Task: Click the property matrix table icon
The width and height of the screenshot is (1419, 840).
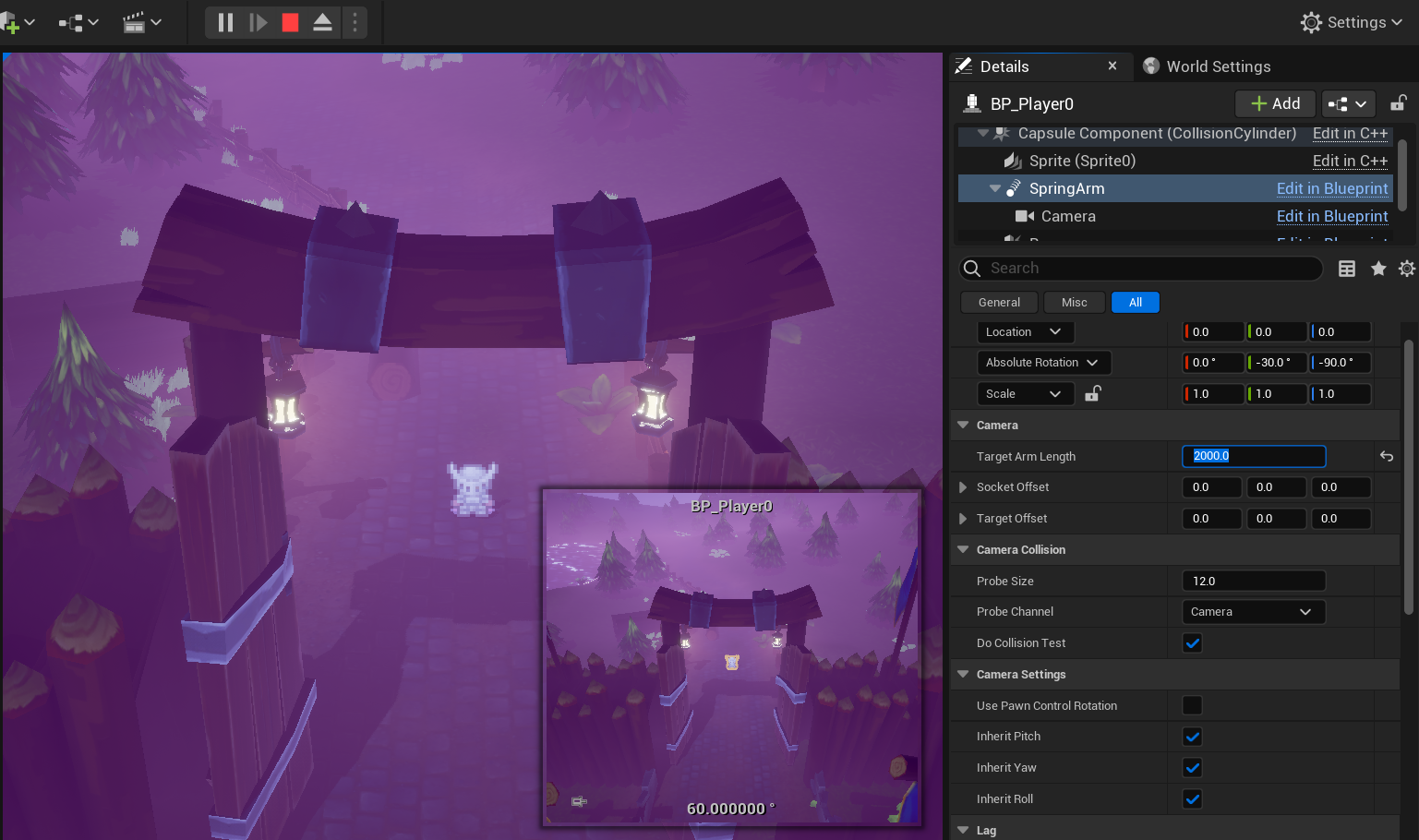Action: [1347, 269]
